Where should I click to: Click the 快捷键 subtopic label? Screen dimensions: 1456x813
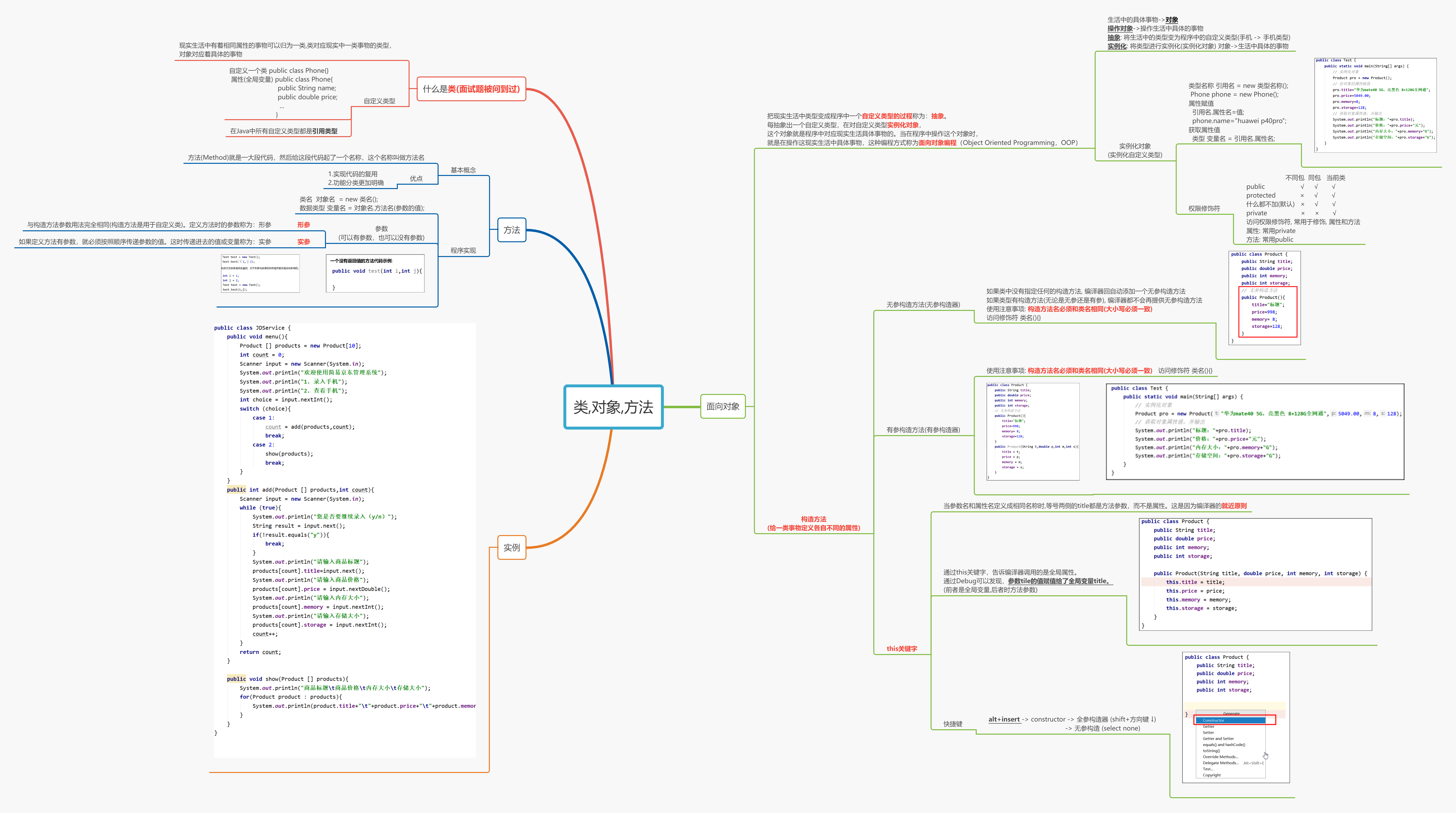pyautogui.click(x=952, y=724)
